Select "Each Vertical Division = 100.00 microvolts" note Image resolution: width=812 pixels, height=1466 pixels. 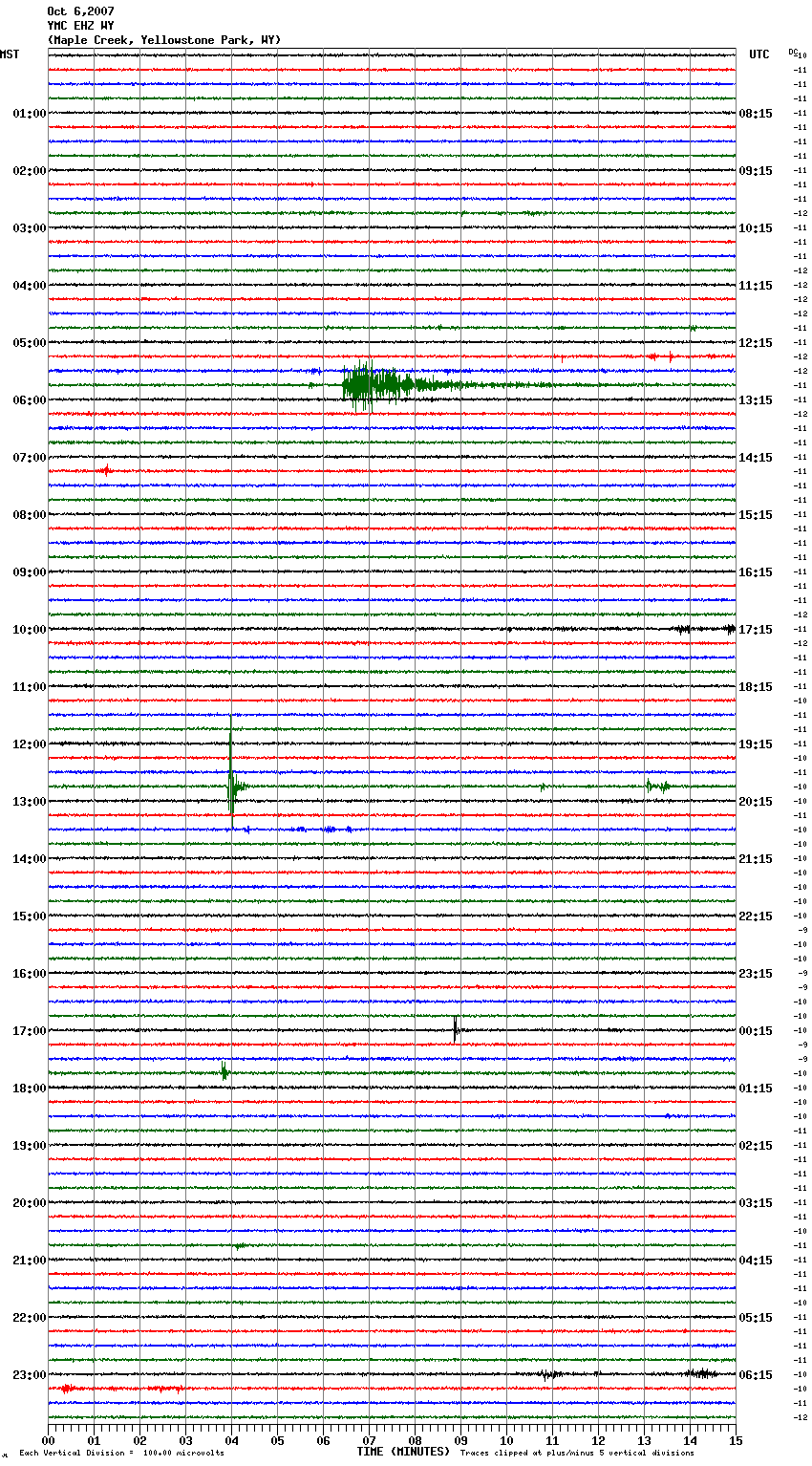tap(121, 1454)
